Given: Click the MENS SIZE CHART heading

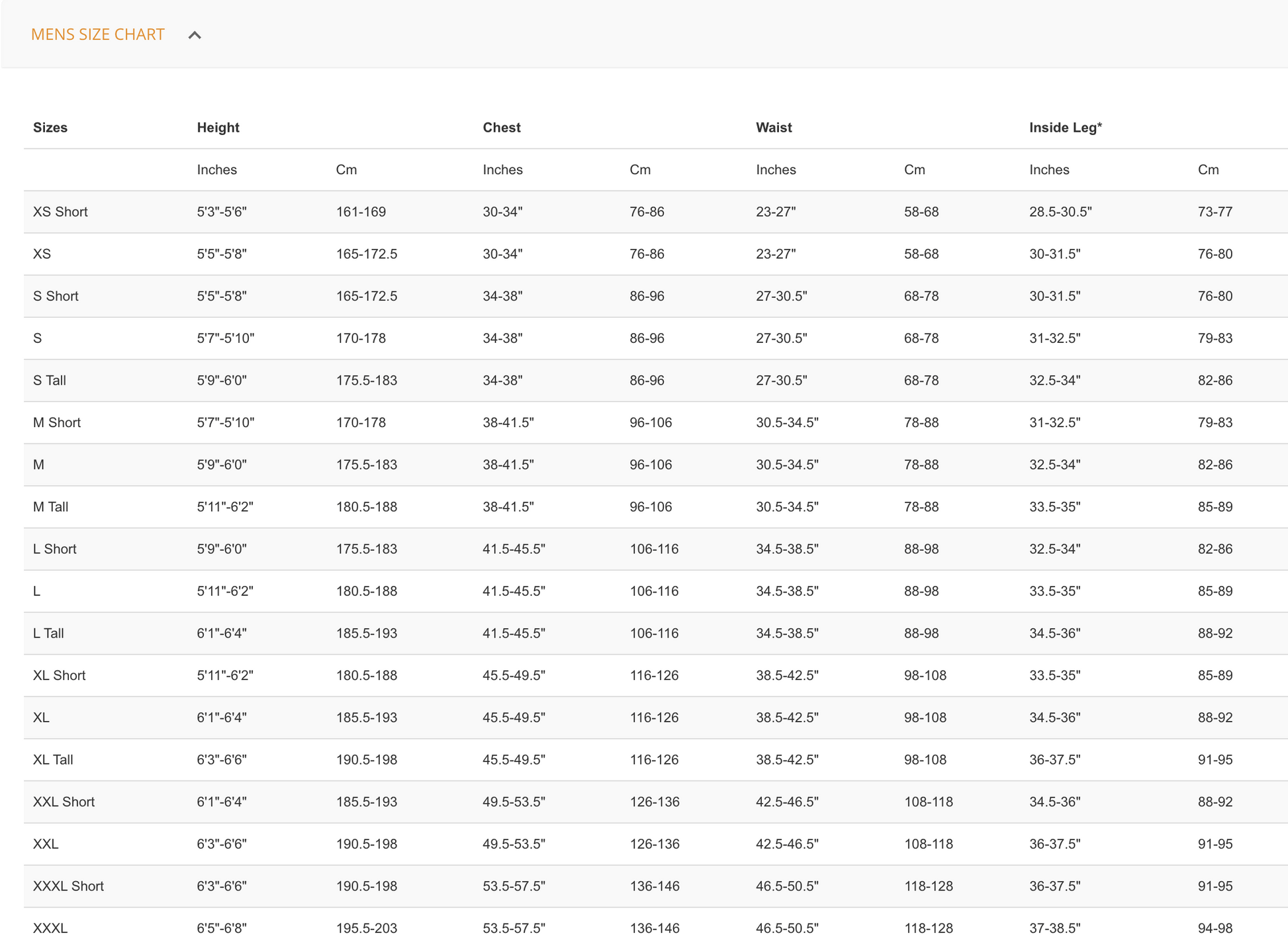Looking at the screenshot, I should (x=98, y=34).
